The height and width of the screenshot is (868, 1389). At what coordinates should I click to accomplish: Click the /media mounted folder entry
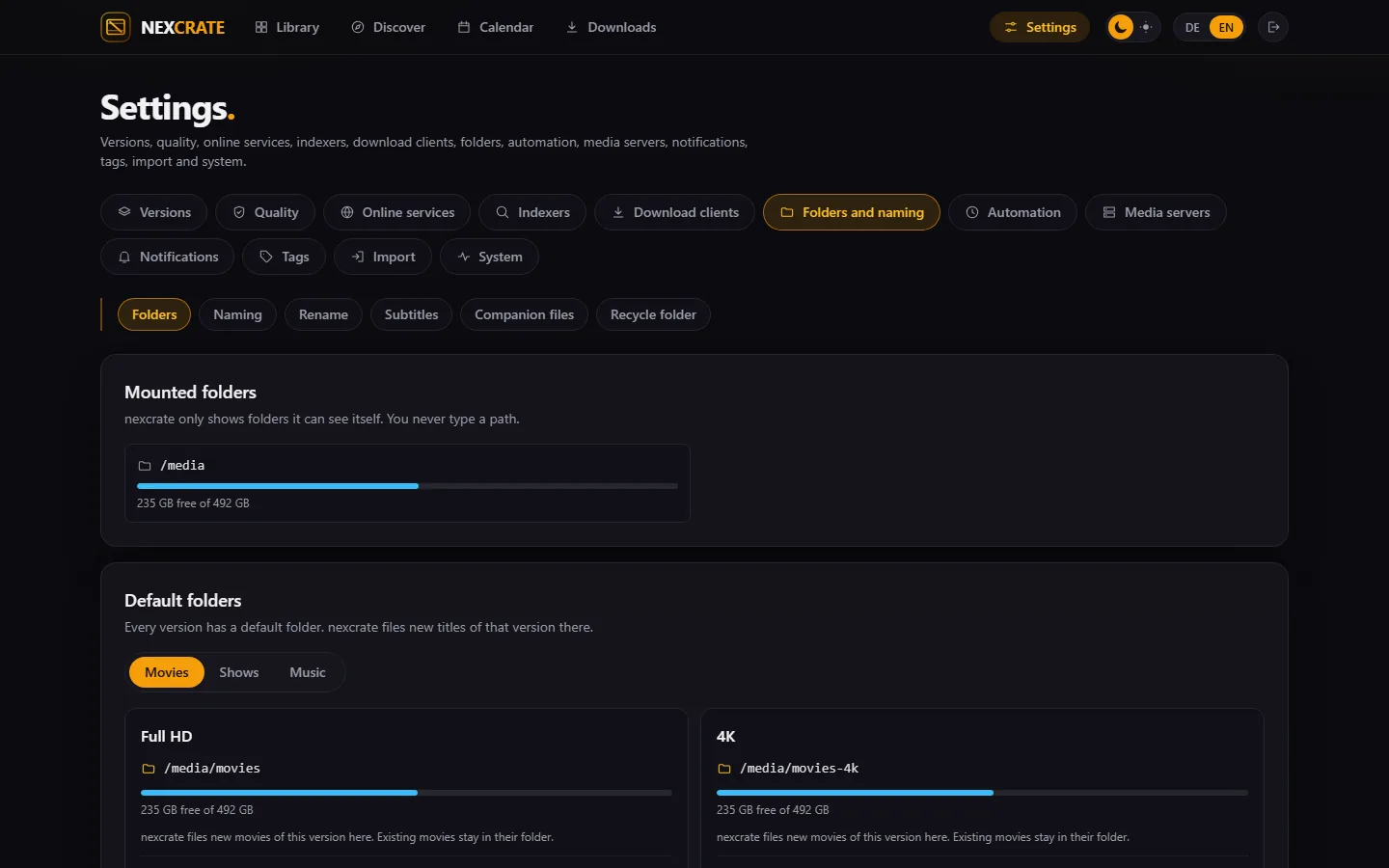[407, 483]
